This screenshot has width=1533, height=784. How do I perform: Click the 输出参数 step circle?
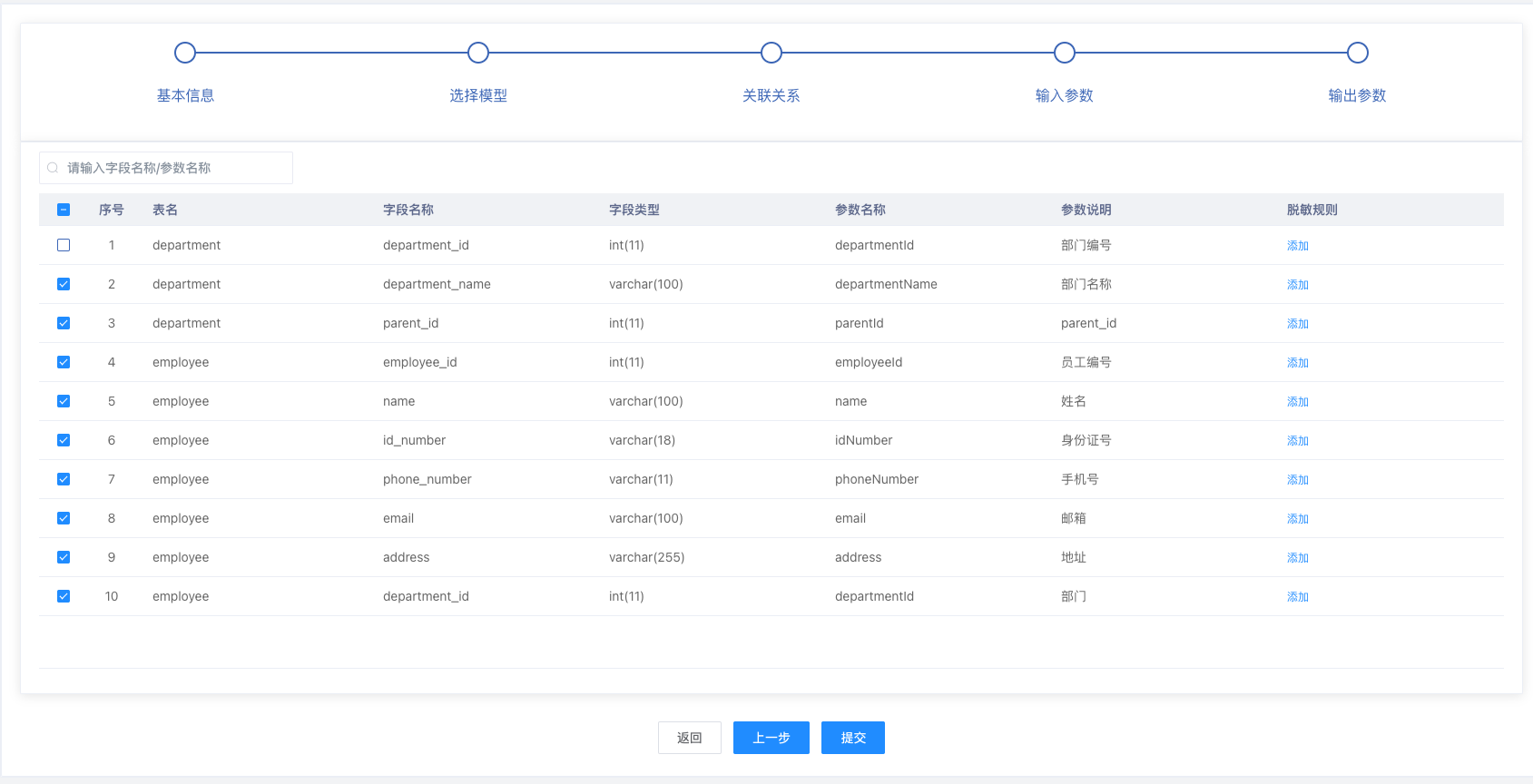coord(1358,53)
